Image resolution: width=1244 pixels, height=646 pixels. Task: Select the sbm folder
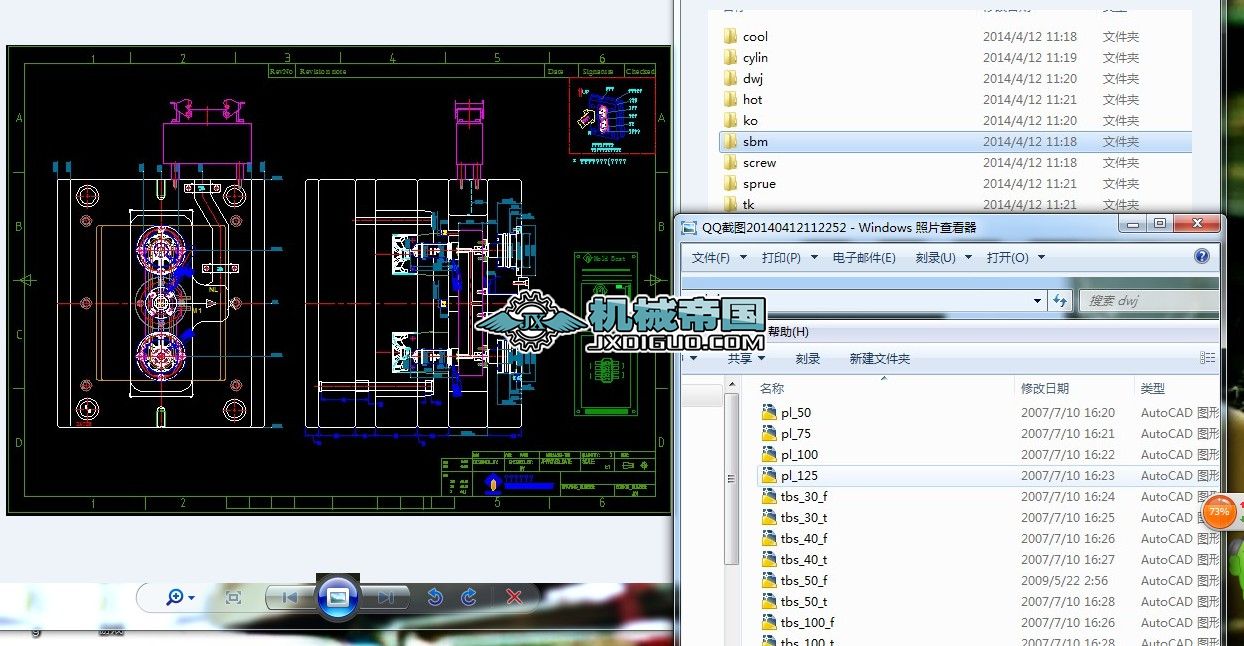(x=955, y=142)
